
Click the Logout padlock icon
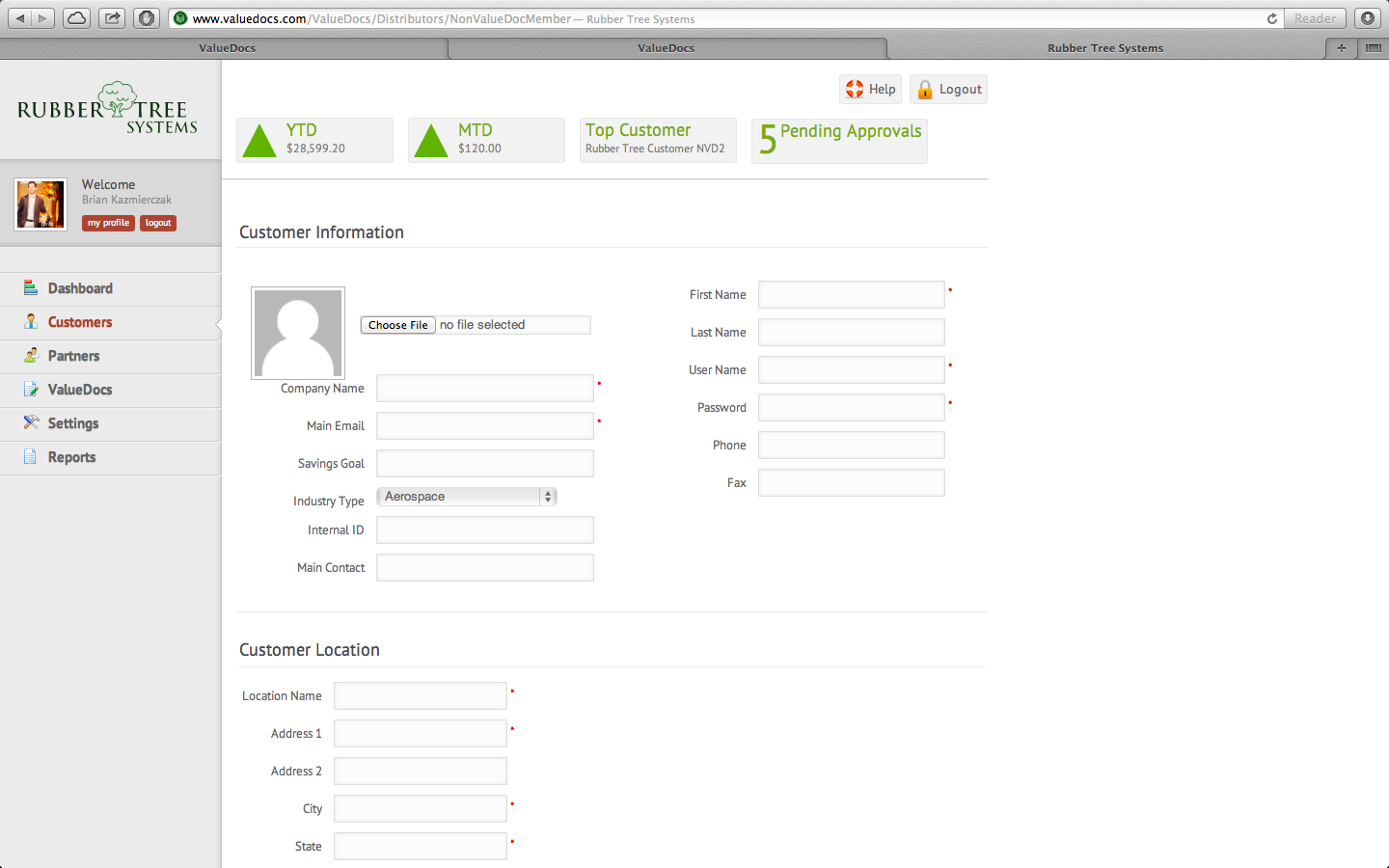(x=925, y=90)
